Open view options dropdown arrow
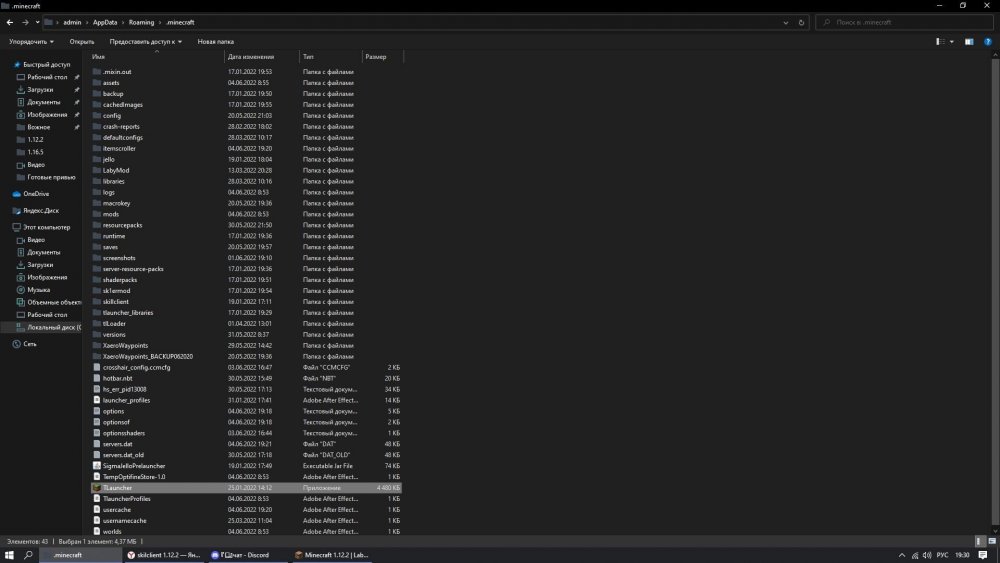Viewport: 1000px width, 563px height. [952, 41]
